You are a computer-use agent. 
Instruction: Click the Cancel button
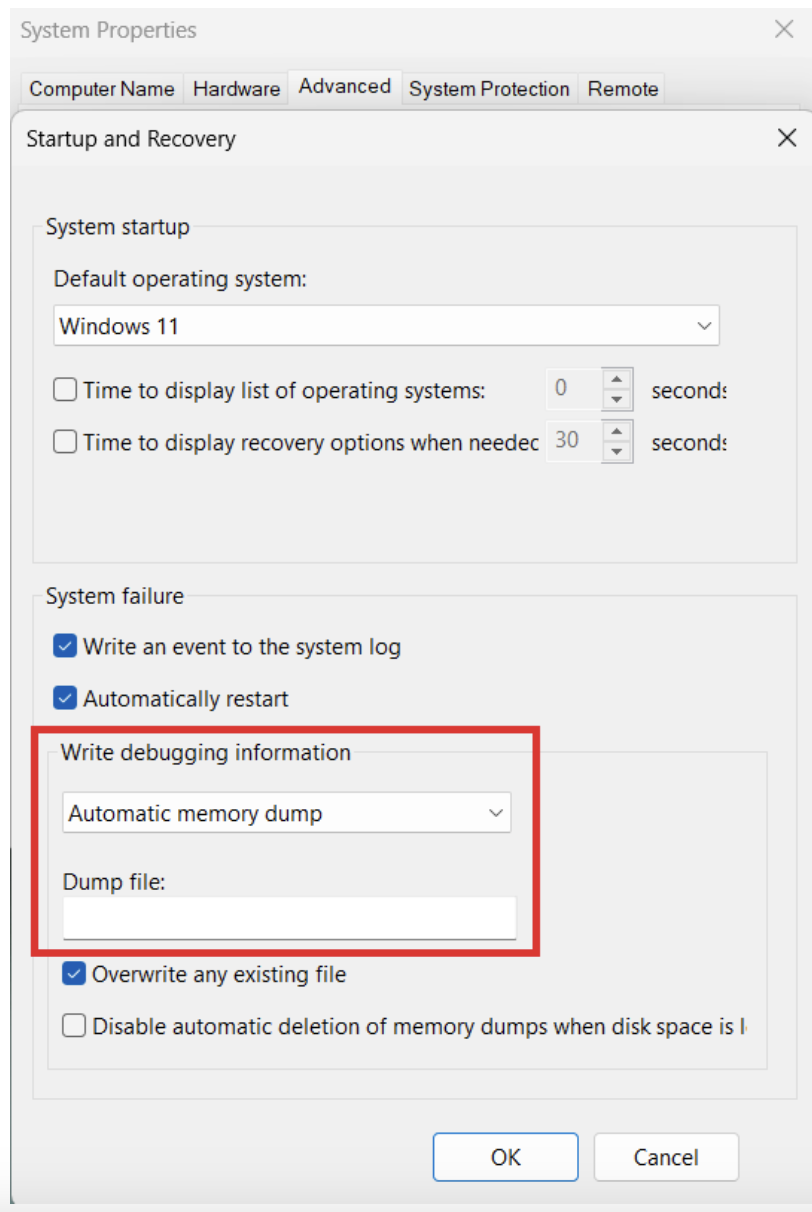tap(666, 1157)
